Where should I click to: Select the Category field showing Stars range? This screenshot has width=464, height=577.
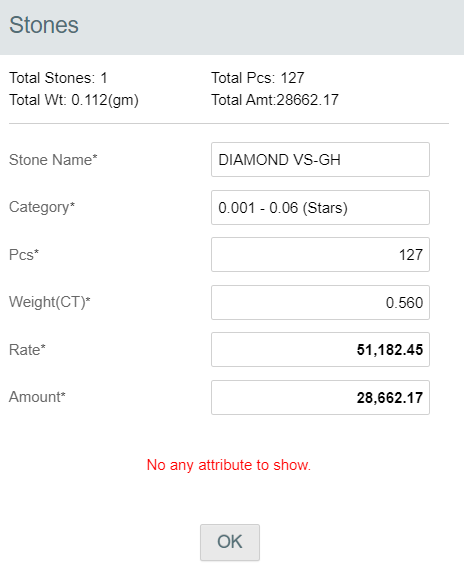[320, 207]
